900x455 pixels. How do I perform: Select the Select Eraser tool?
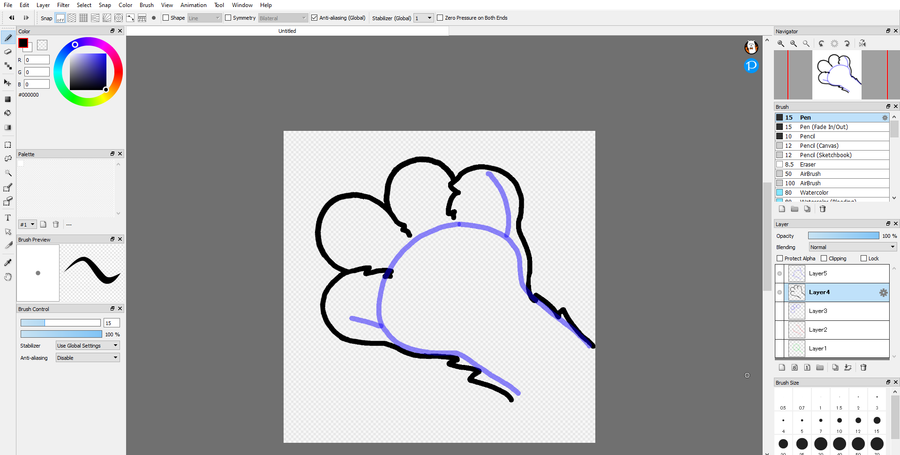click(8, 201)
